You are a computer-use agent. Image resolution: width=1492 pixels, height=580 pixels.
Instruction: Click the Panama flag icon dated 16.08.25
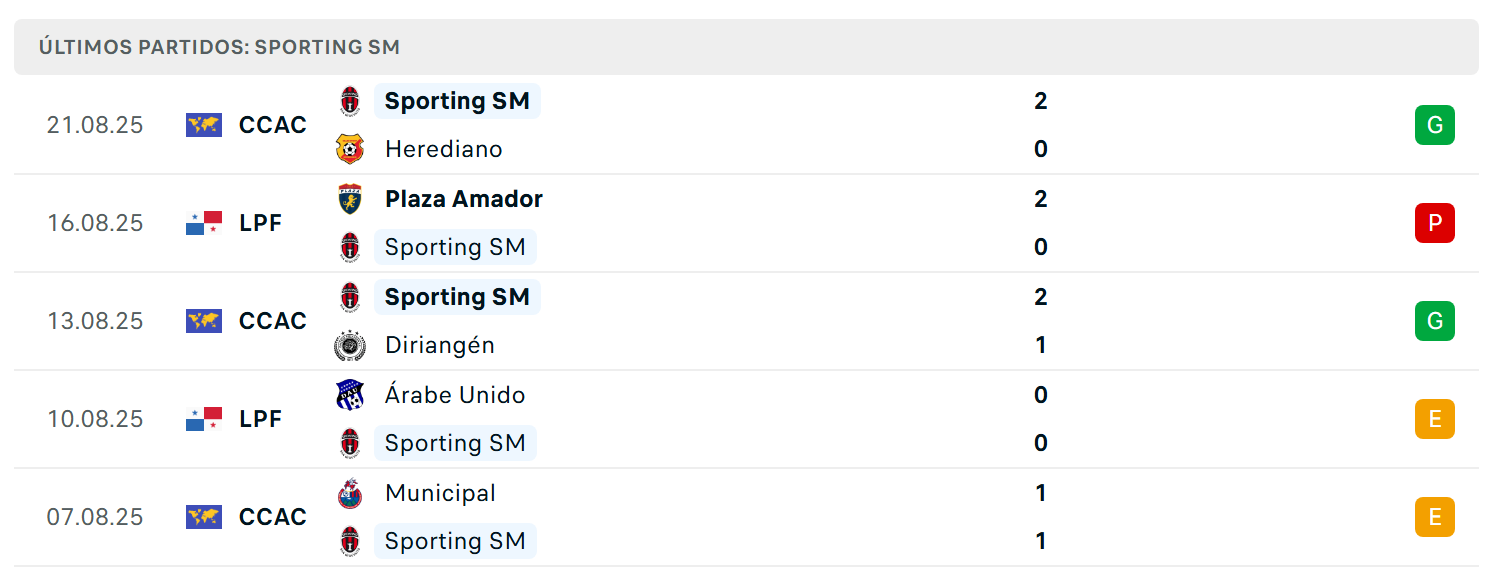pyautogui.click(x=204, y=223)
